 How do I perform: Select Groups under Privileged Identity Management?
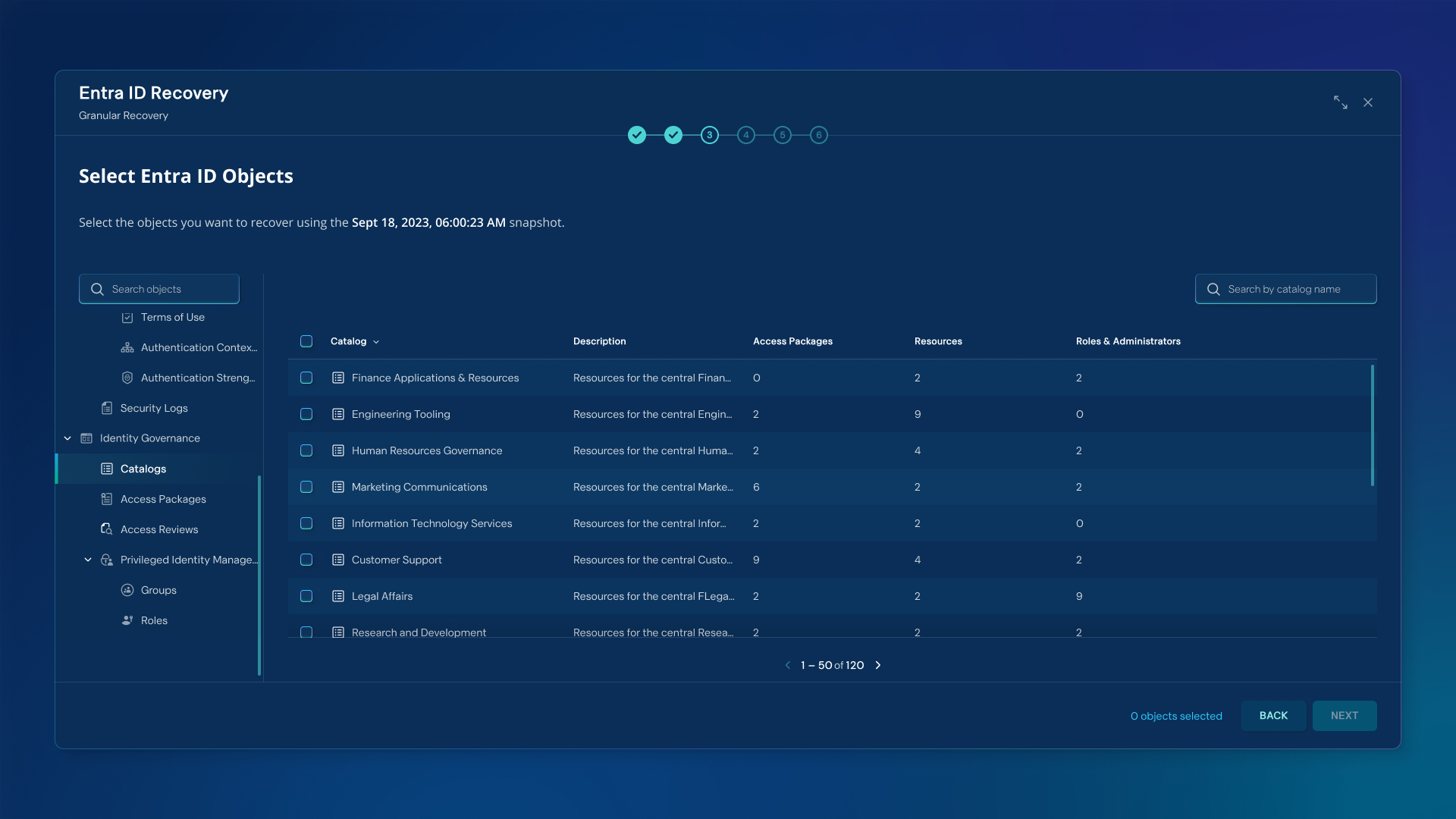(x=158, y=591)
